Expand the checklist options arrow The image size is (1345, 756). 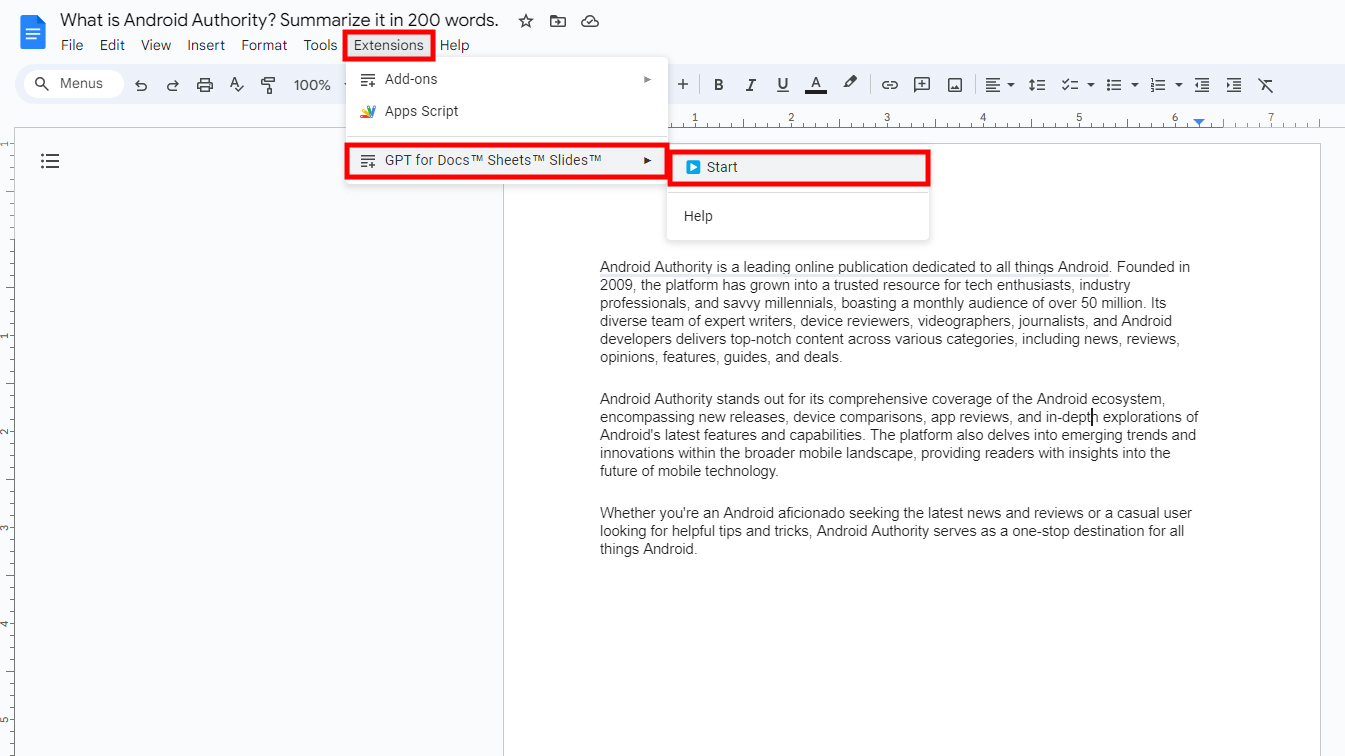pos(1090,85)
